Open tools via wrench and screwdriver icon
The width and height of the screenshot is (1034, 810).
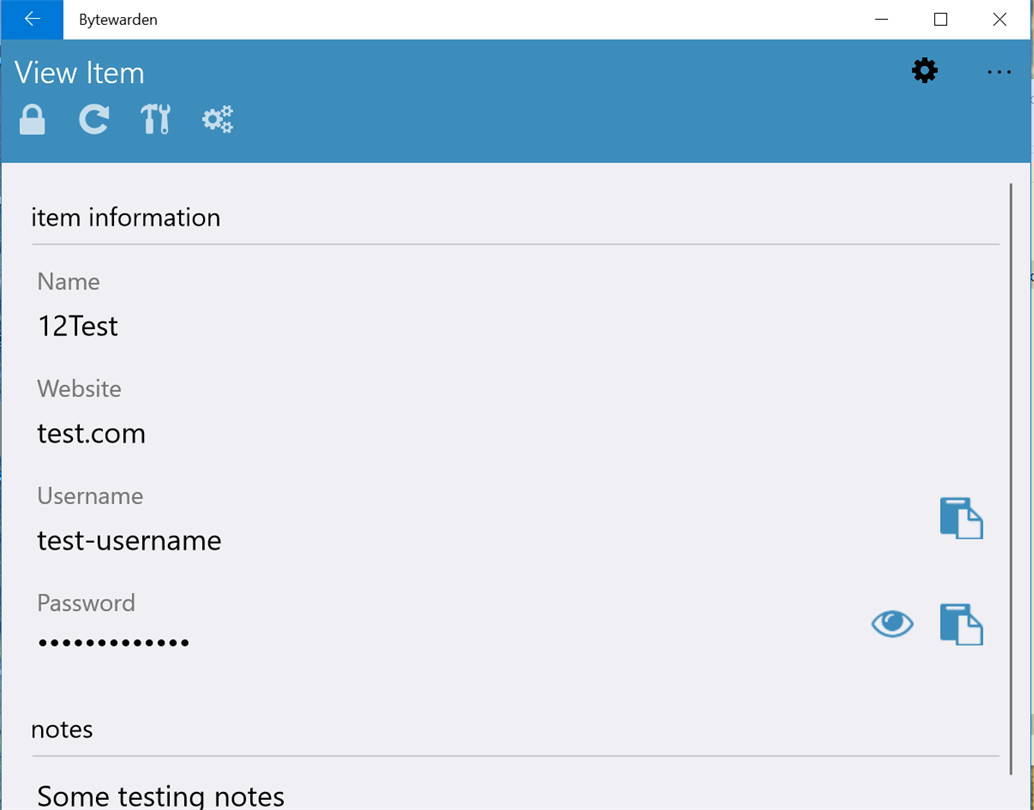pos(156,119)
